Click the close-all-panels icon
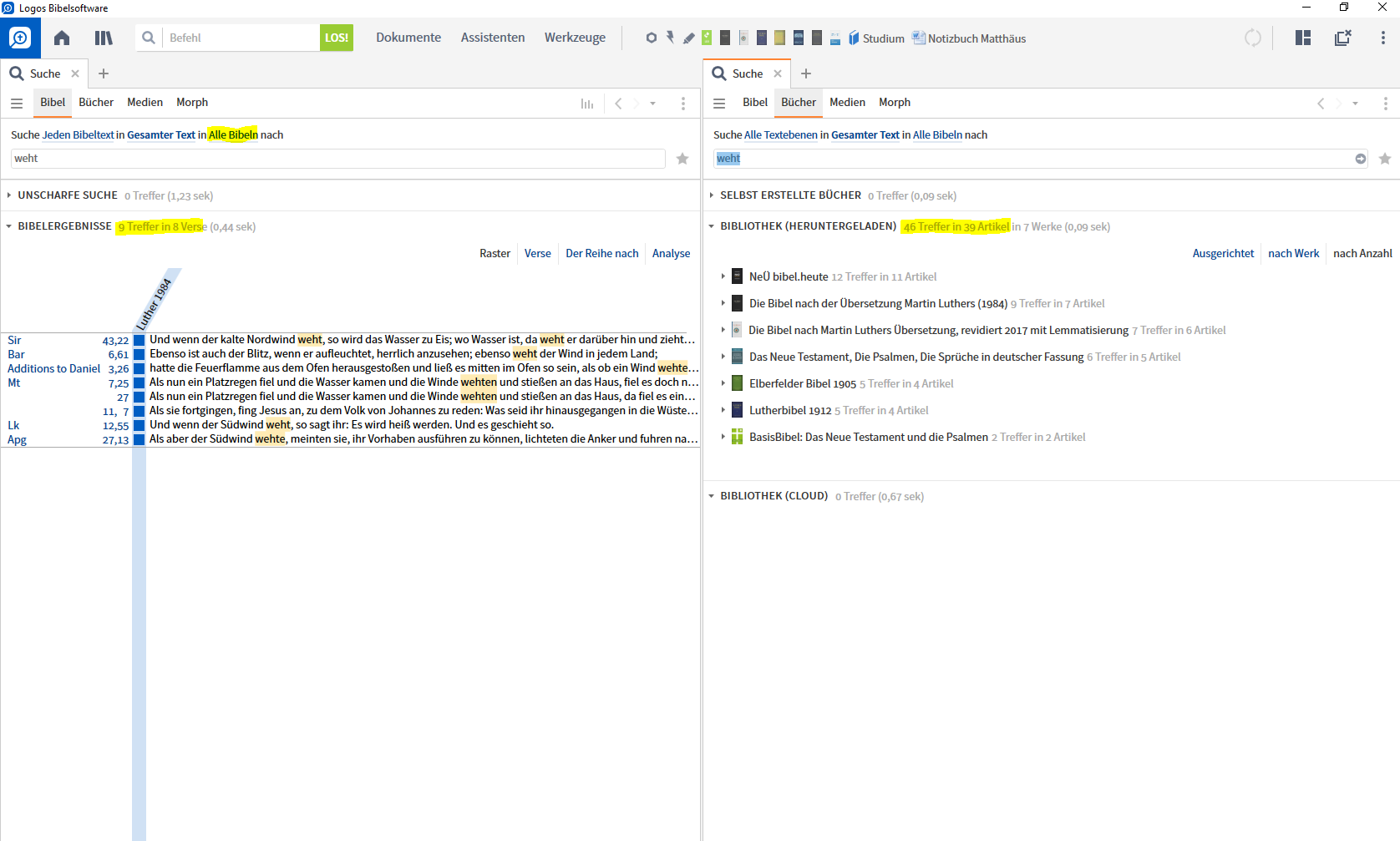Image resolution: width=1400 pixels, height=841 pixels. tap(1343, 38)
